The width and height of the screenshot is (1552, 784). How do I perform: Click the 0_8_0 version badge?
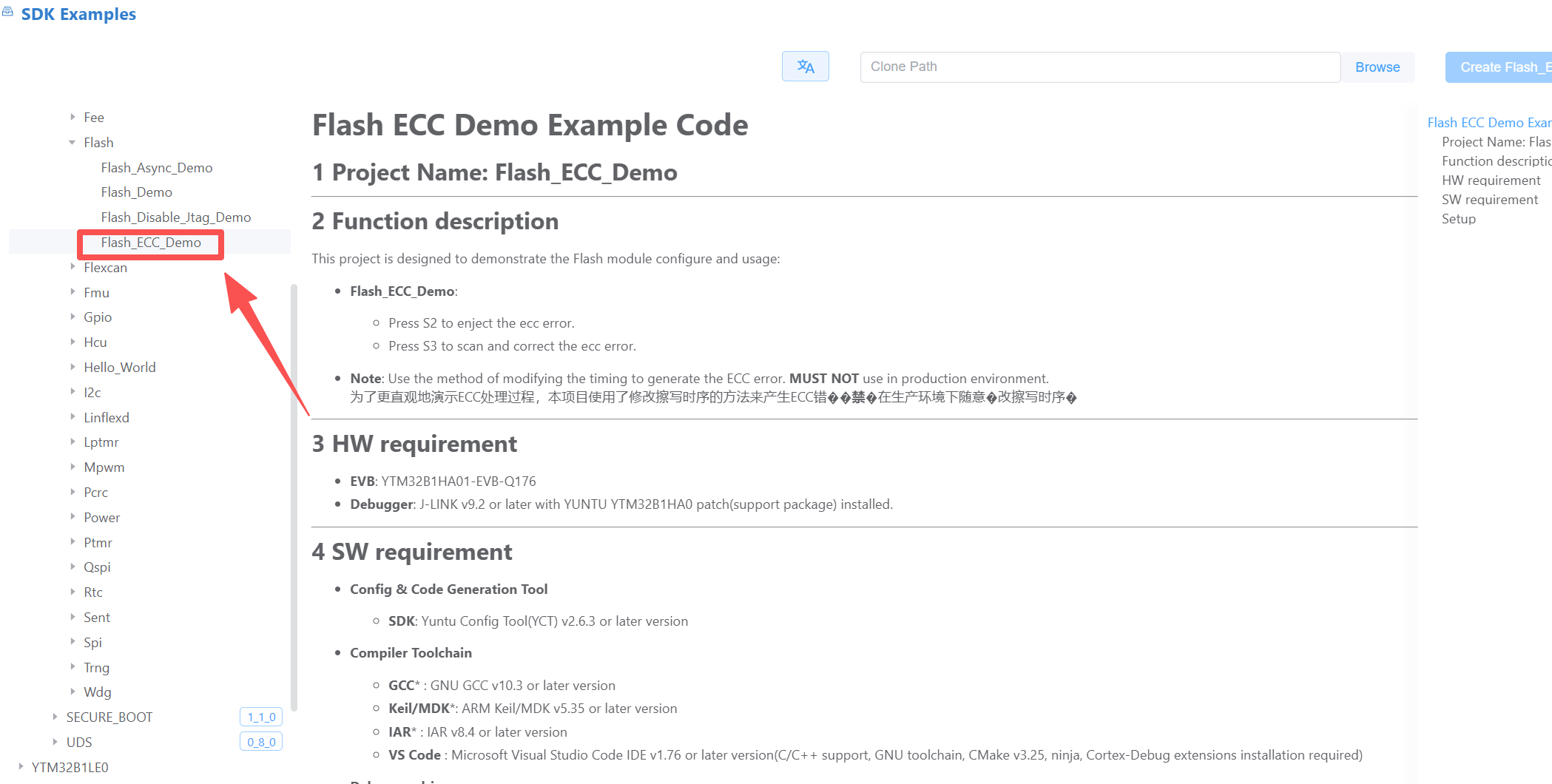(x=261, y=742)
